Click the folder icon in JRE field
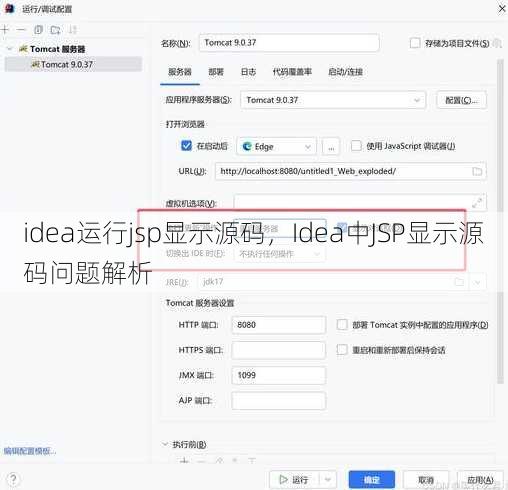 [459, 282]
